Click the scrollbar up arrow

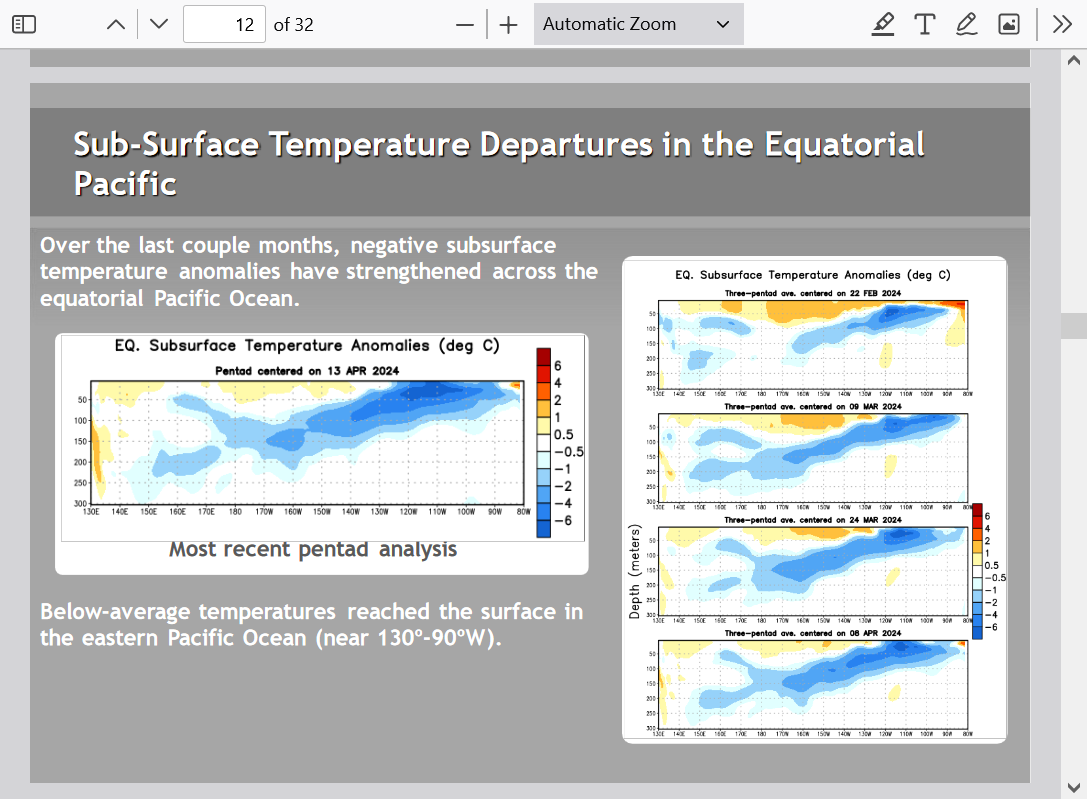coord(1074,60)
